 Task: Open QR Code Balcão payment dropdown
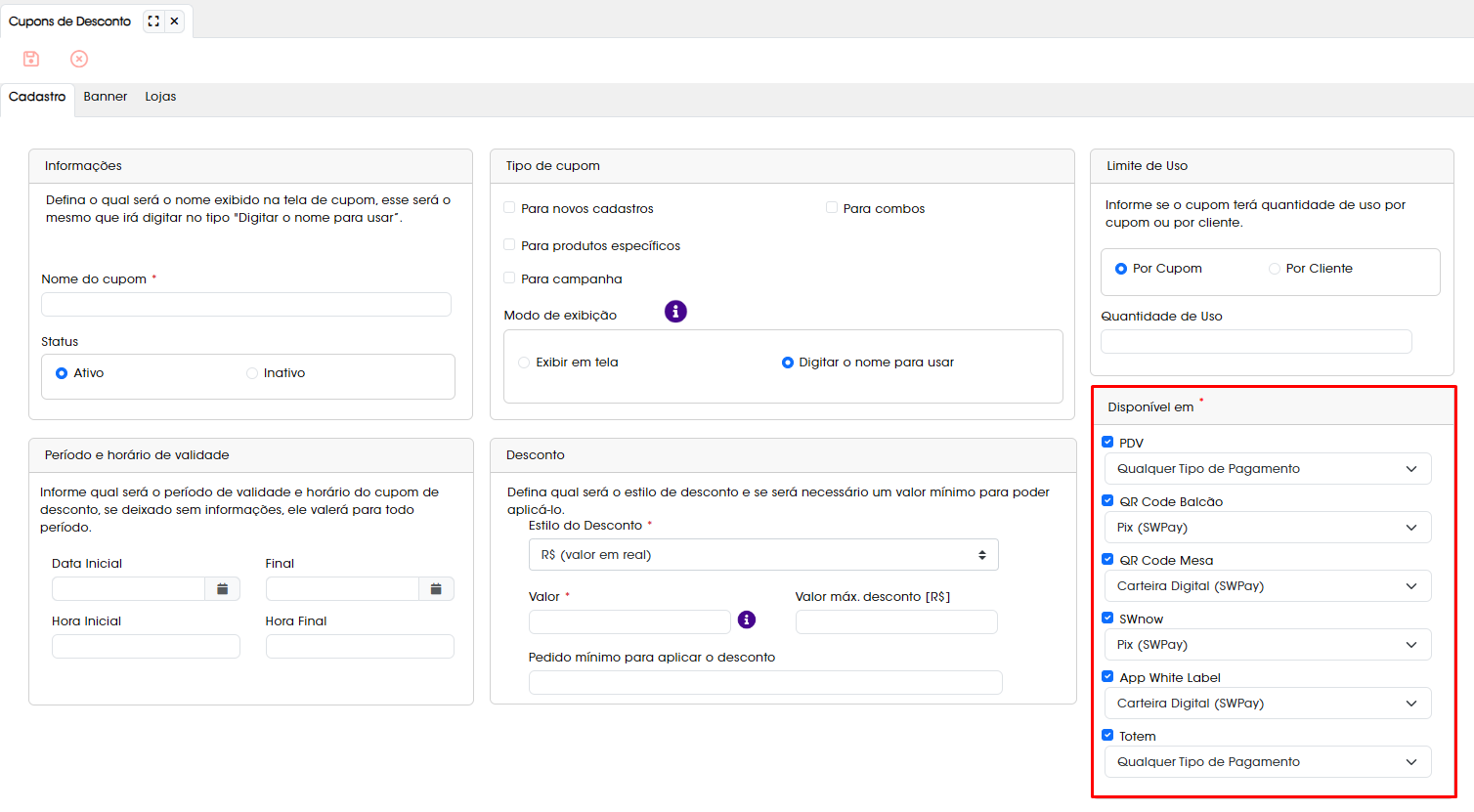pyautogui.click(x=1268, y=528)
